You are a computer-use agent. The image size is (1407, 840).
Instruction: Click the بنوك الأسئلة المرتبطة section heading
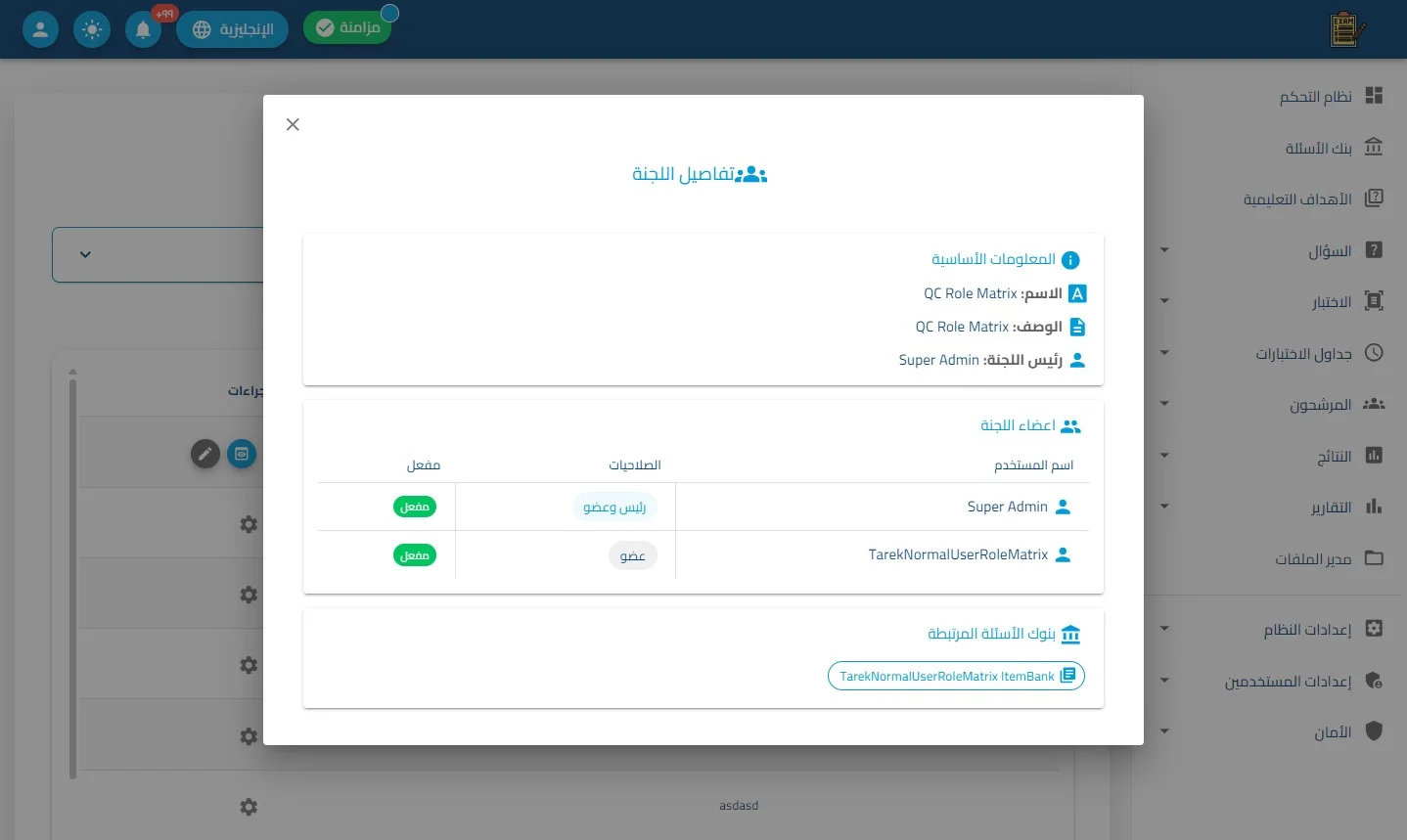click(991, 634)
